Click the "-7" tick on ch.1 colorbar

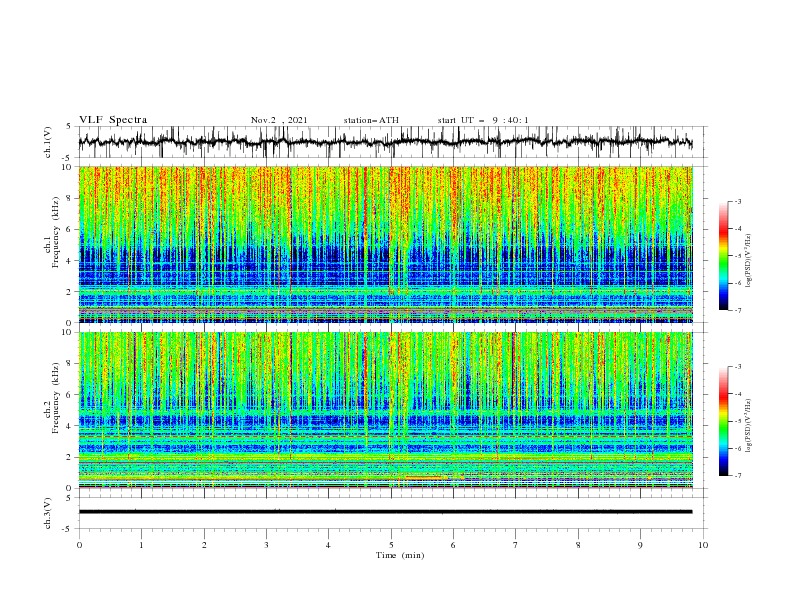coord(737,310)
